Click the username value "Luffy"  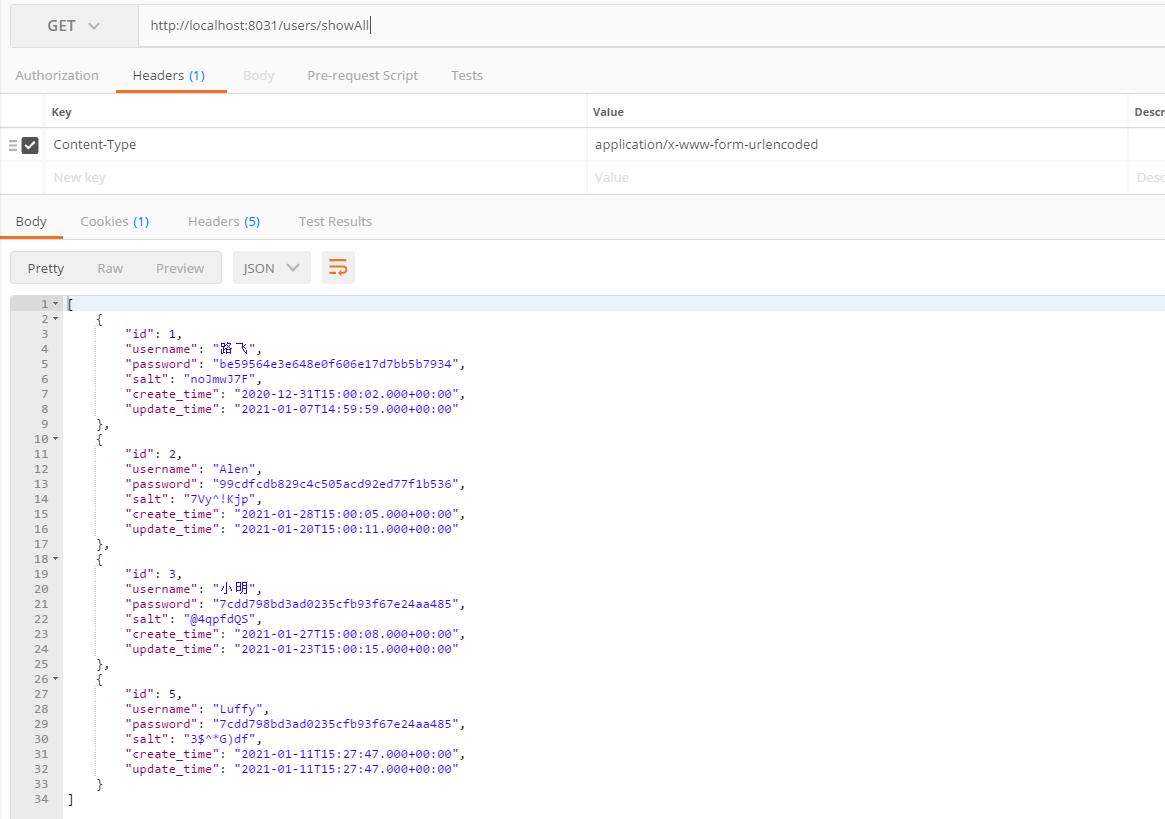point(238,709)
